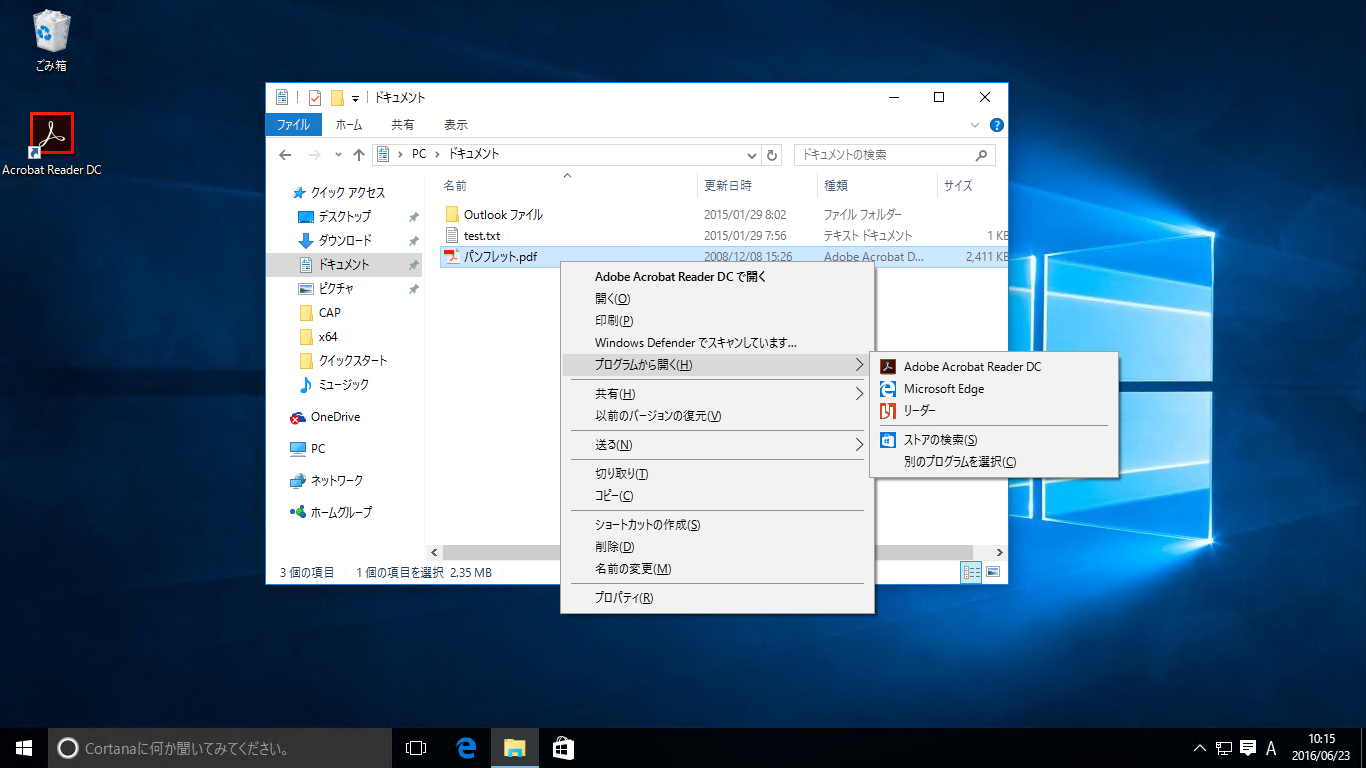Expand the 共有(H) submenu
The height and width of the screenshot is (768, 1366).
click(717, 394)
